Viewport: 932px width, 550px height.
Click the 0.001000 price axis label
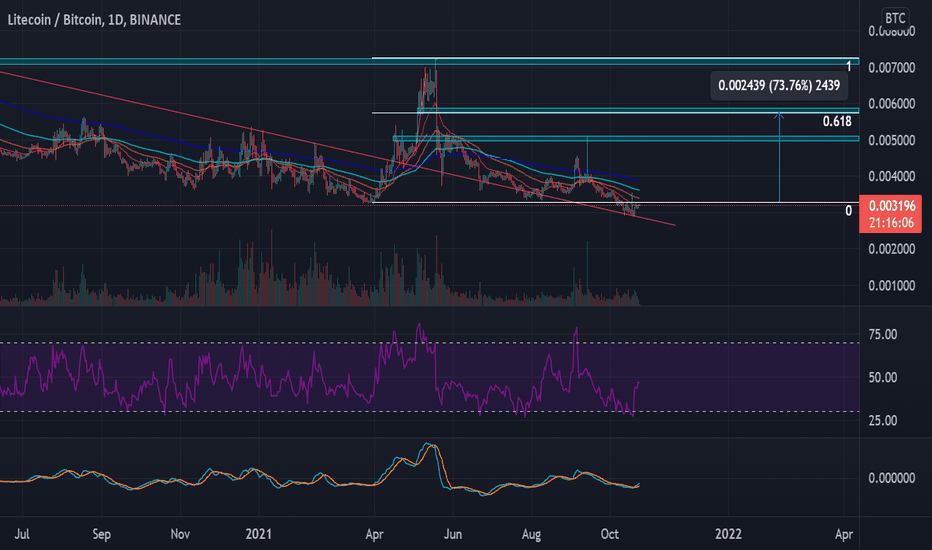[x=892, y=286]
